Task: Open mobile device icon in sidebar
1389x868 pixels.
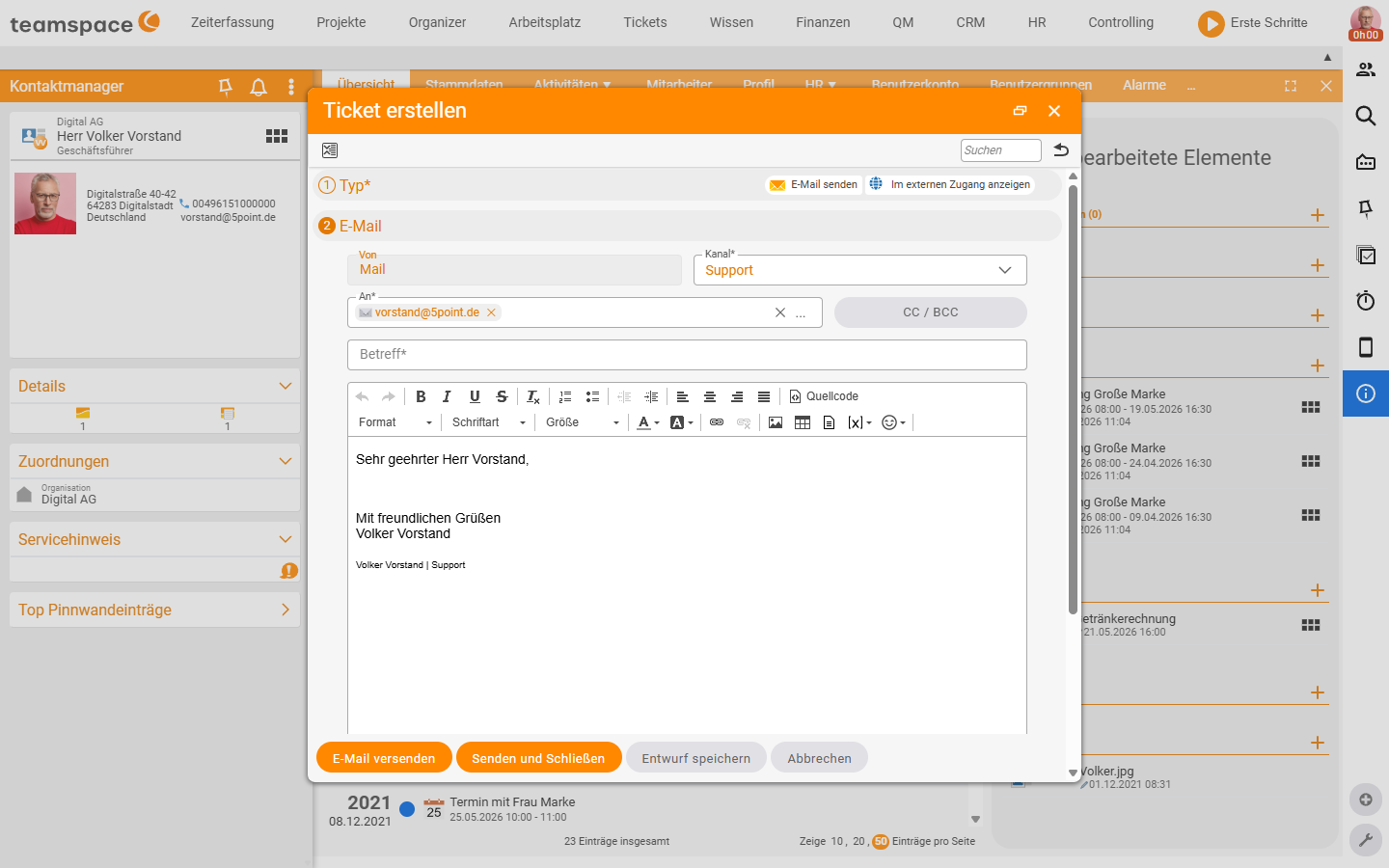Action: click(x=1366, y=347)
